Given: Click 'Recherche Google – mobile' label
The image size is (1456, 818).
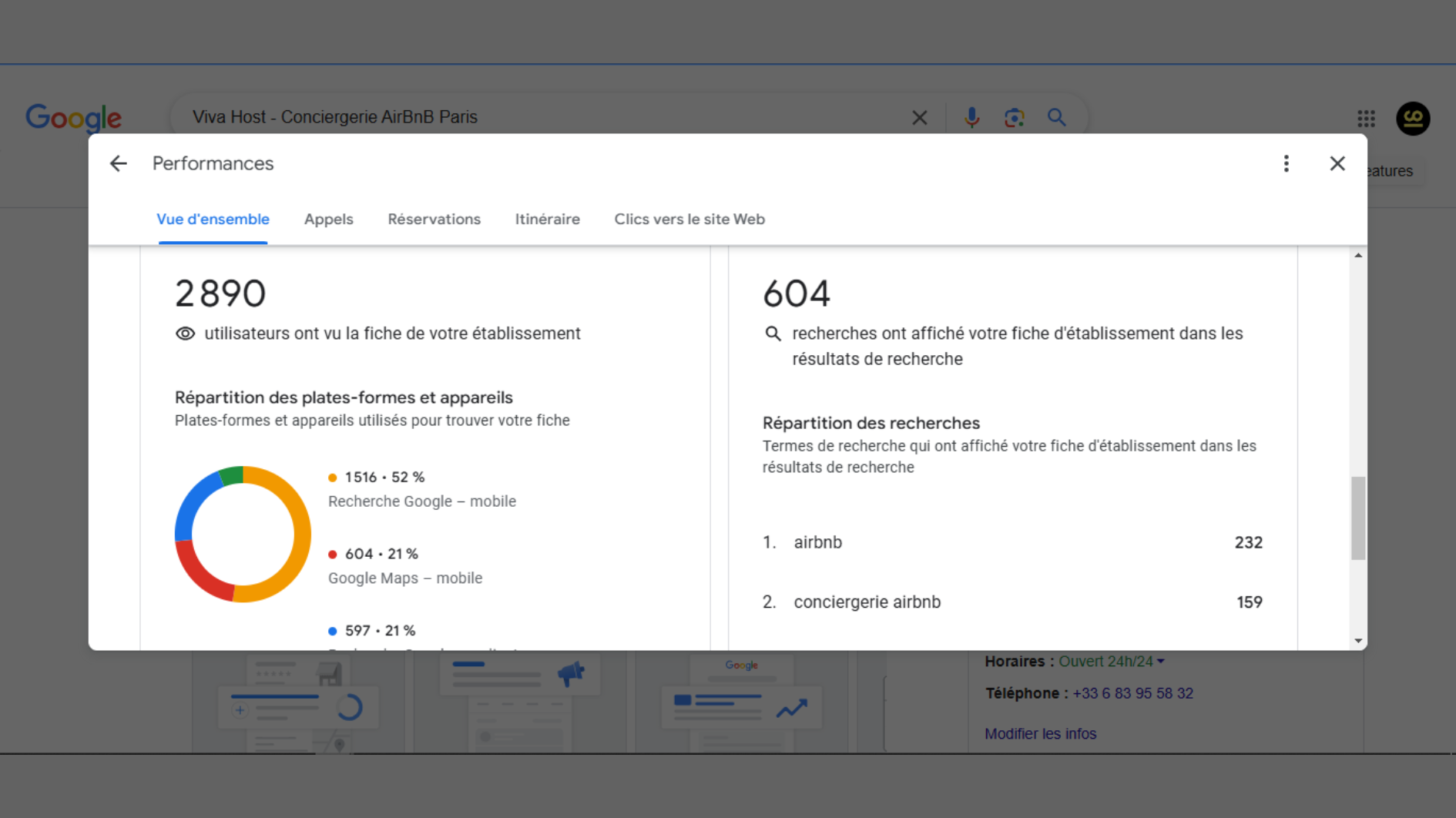Looking at the screenshot, I should (x=422, y=501).
